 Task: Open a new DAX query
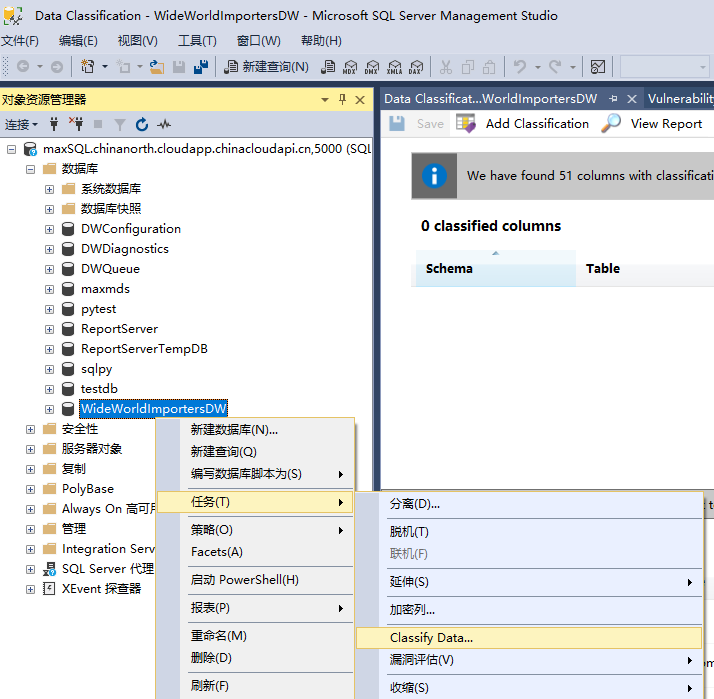tap(416, 67)
